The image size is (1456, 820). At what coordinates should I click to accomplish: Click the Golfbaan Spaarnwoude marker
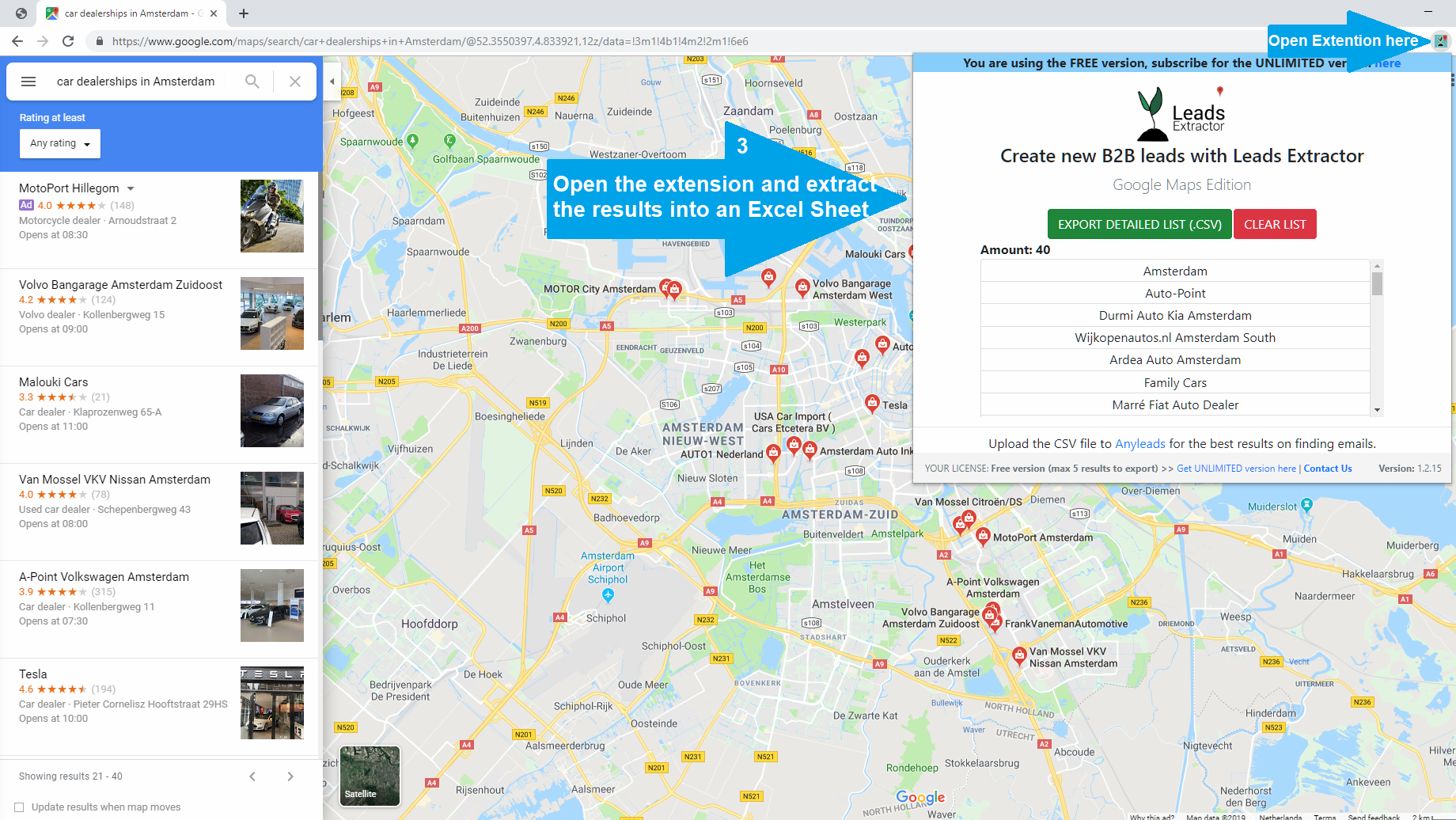click(449, 141)
